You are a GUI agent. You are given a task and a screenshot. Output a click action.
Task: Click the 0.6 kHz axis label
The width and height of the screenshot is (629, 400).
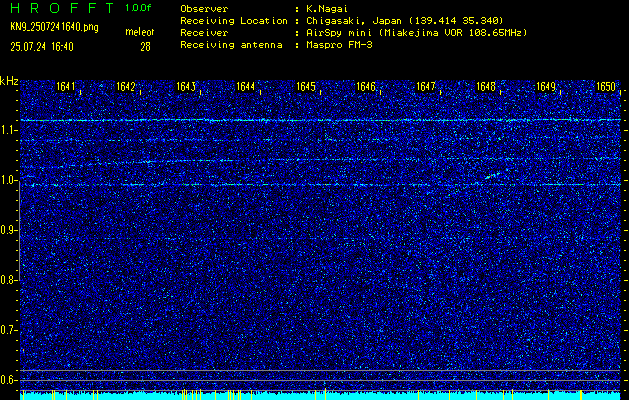pos(8,380)
